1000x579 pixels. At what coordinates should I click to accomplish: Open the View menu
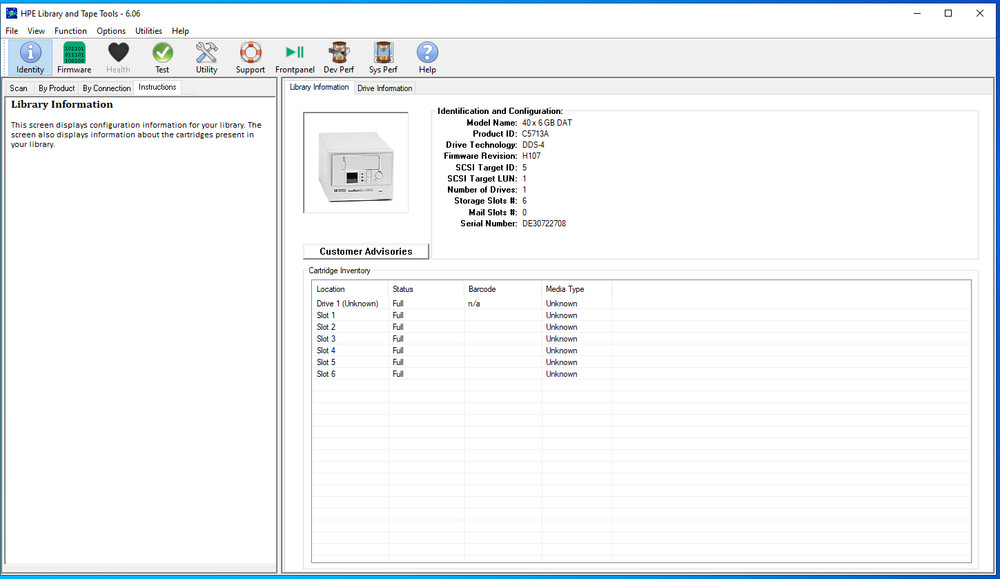click(36, 31)
